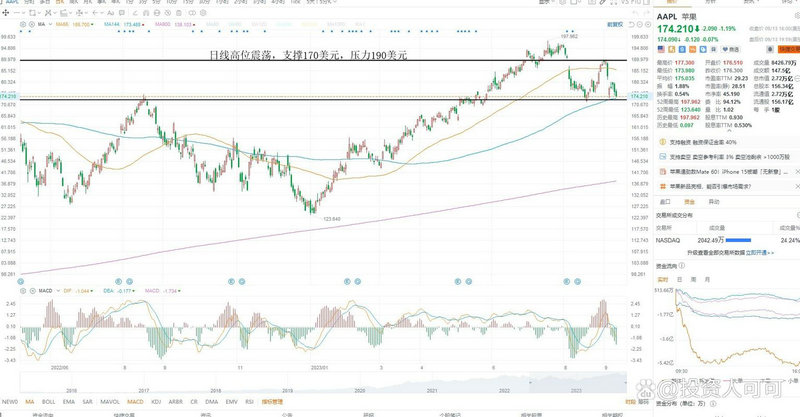
Task: Open 指标管理 indicator management
Action: pos(272,402)
